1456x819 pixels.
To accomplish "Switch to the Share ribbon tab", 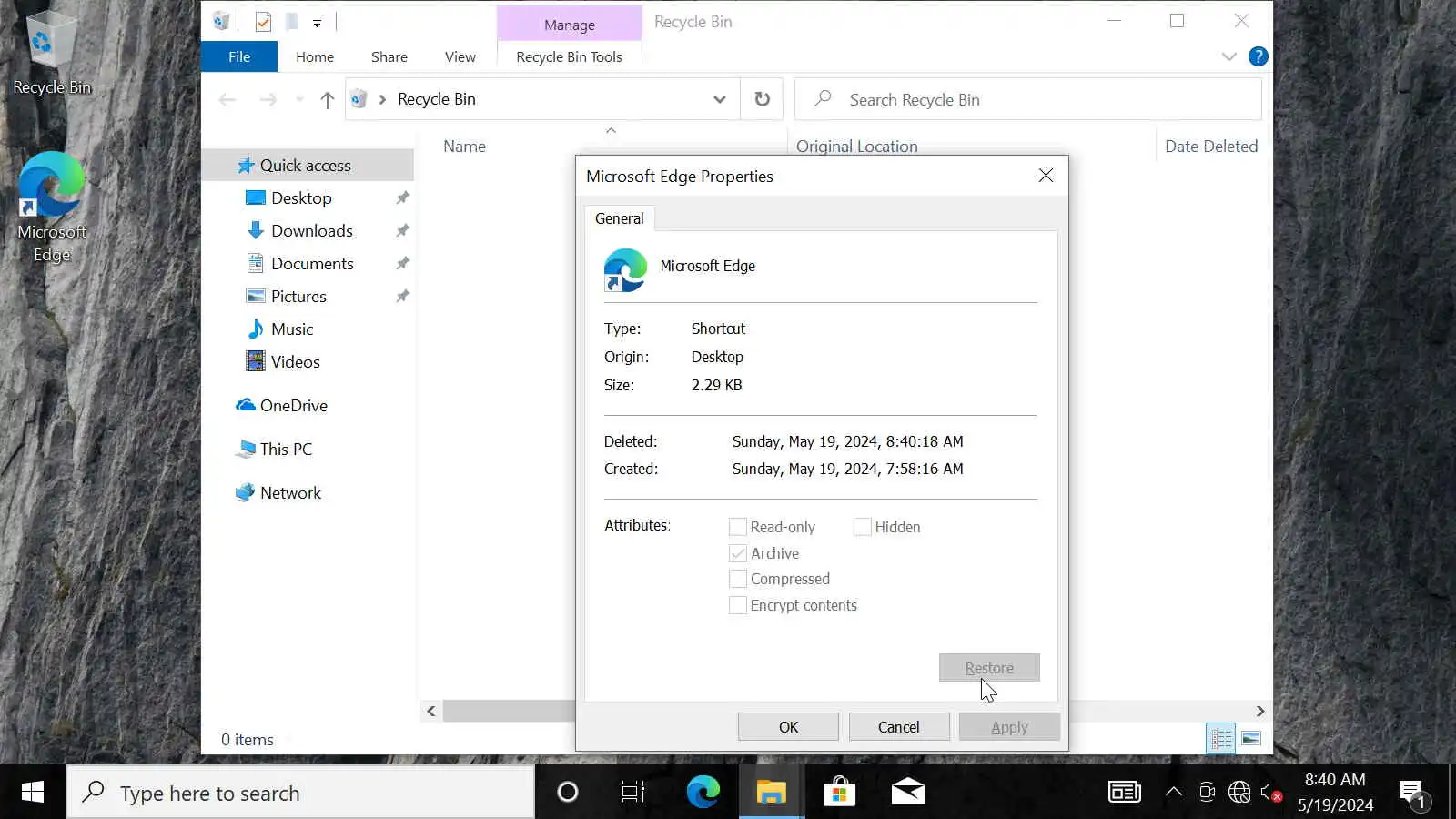I will pos(389,56).
